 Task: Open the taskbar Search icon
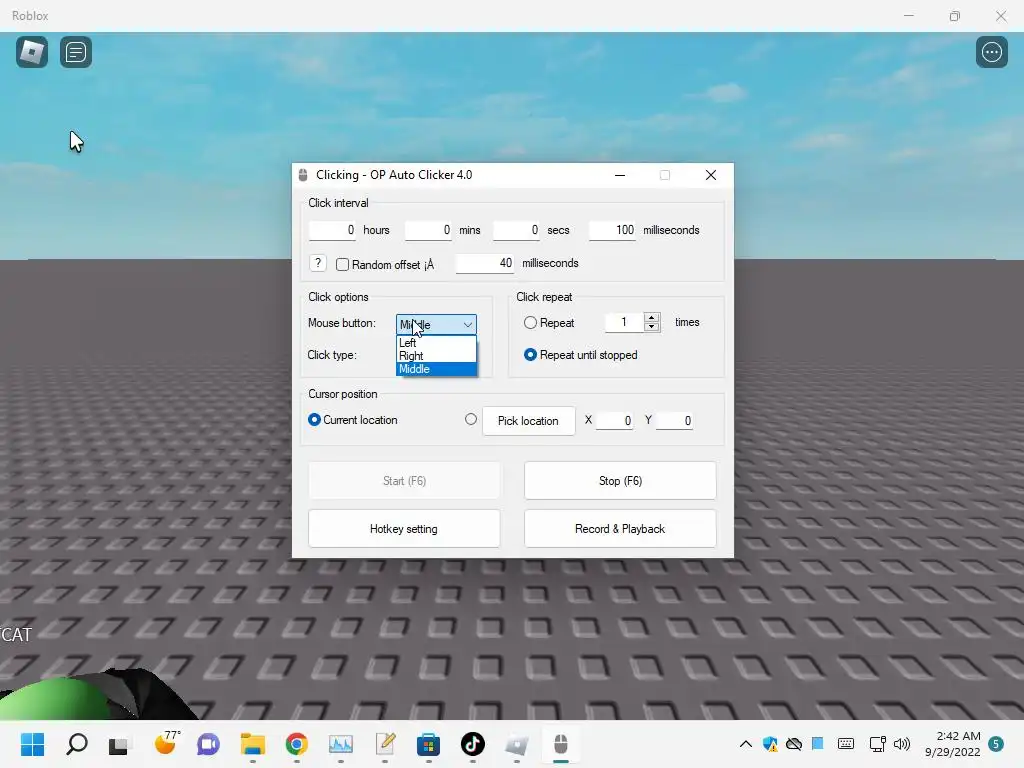click(x=77, y=744)
